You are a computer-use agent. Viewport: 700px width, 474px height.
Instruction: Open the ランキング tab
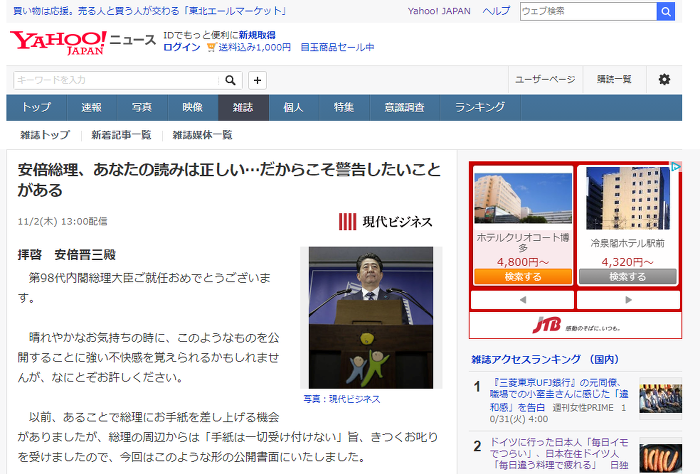(x=480, y=107)
